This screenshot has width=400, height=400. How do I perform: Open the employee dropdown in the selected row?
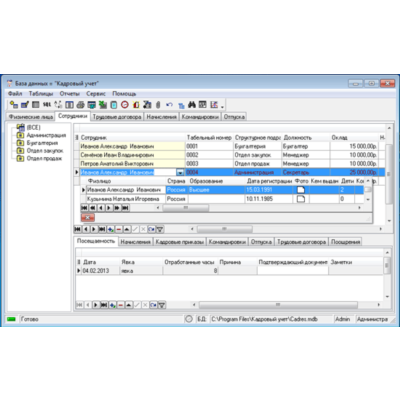coord(180,172)
